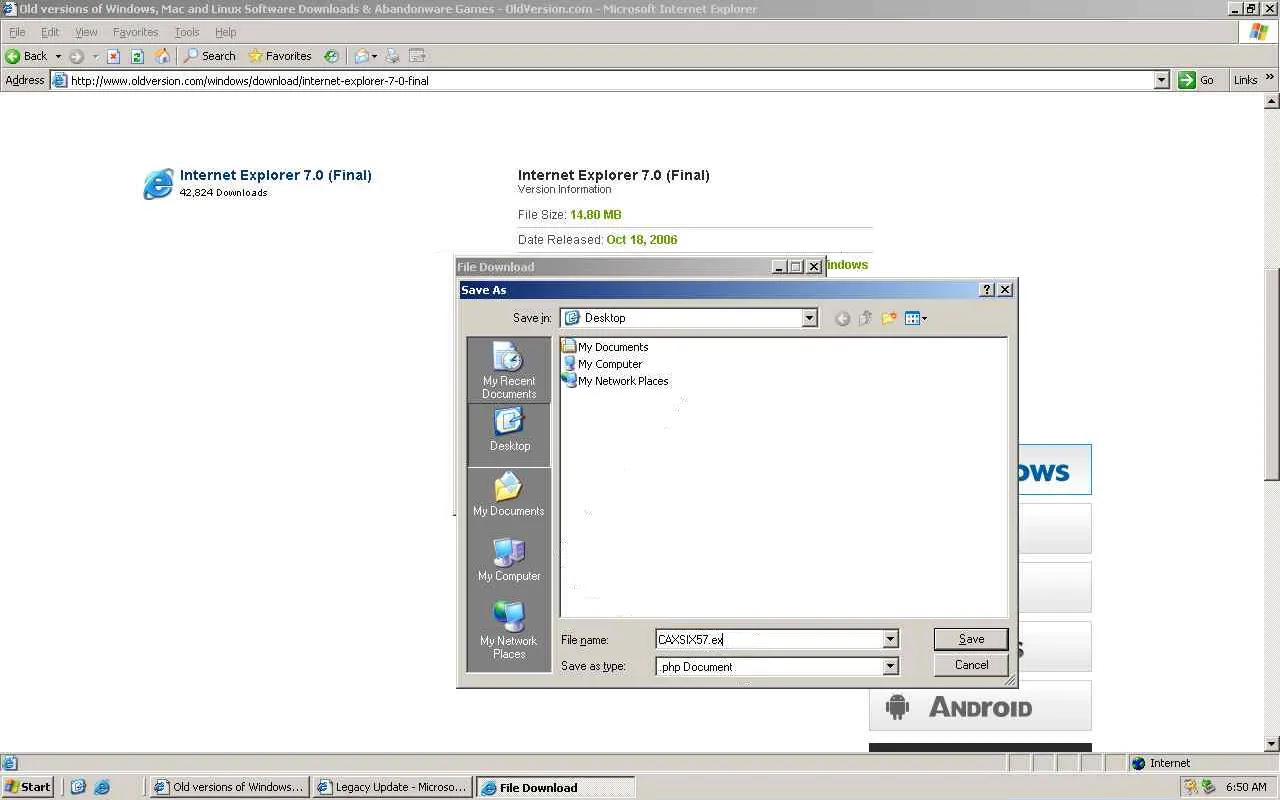Click the Show Desktop quick launch icon
This screenshot has height=800, width=1280.
[x=79, y=787]
